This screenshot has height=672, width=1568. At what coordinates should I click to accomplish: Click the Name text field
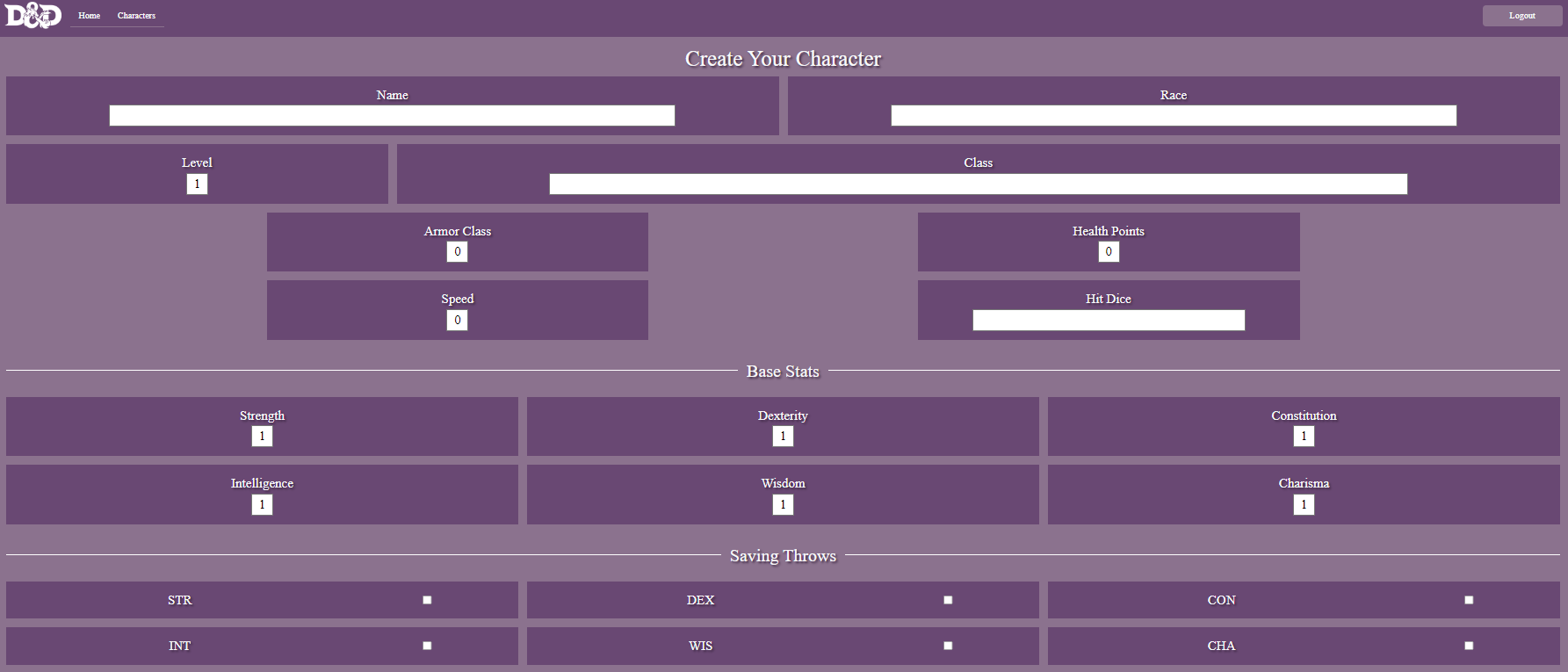coord(392,116)
